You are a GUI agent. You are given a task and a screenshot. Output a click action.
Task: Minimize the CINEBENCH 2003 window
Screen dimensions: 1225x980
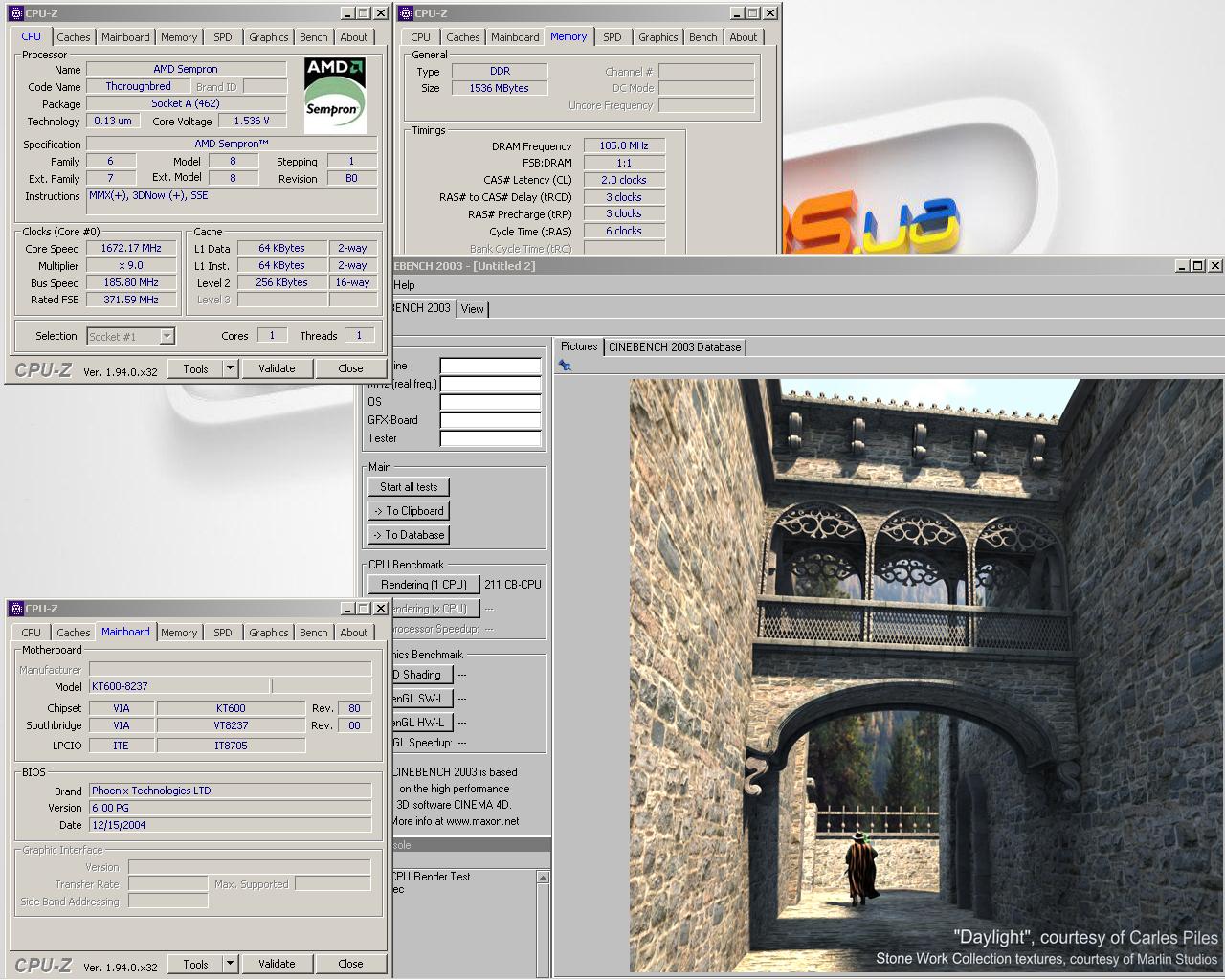coord(1182,266)
